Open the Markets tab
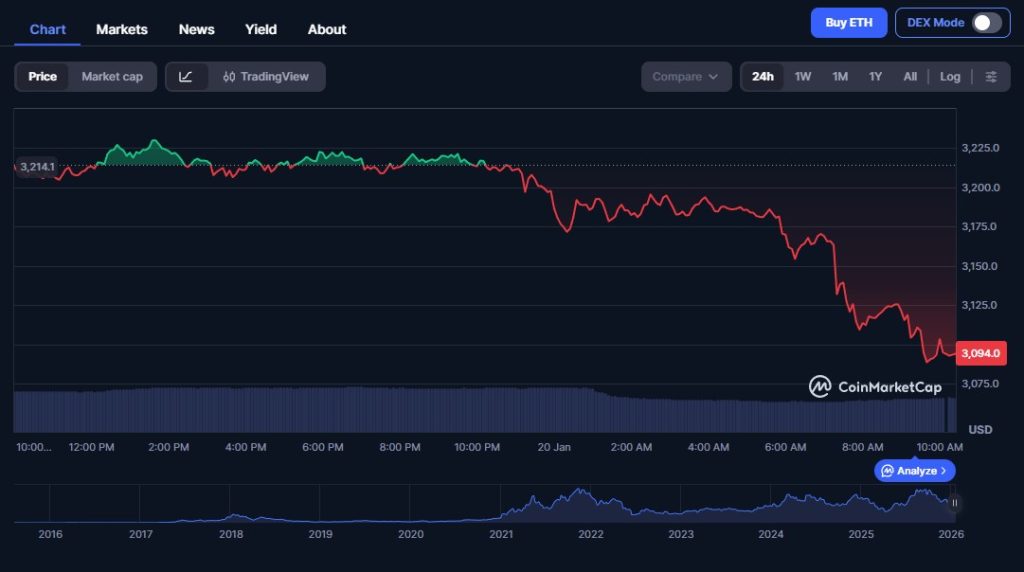1024x572 pixels. point(122,29)
